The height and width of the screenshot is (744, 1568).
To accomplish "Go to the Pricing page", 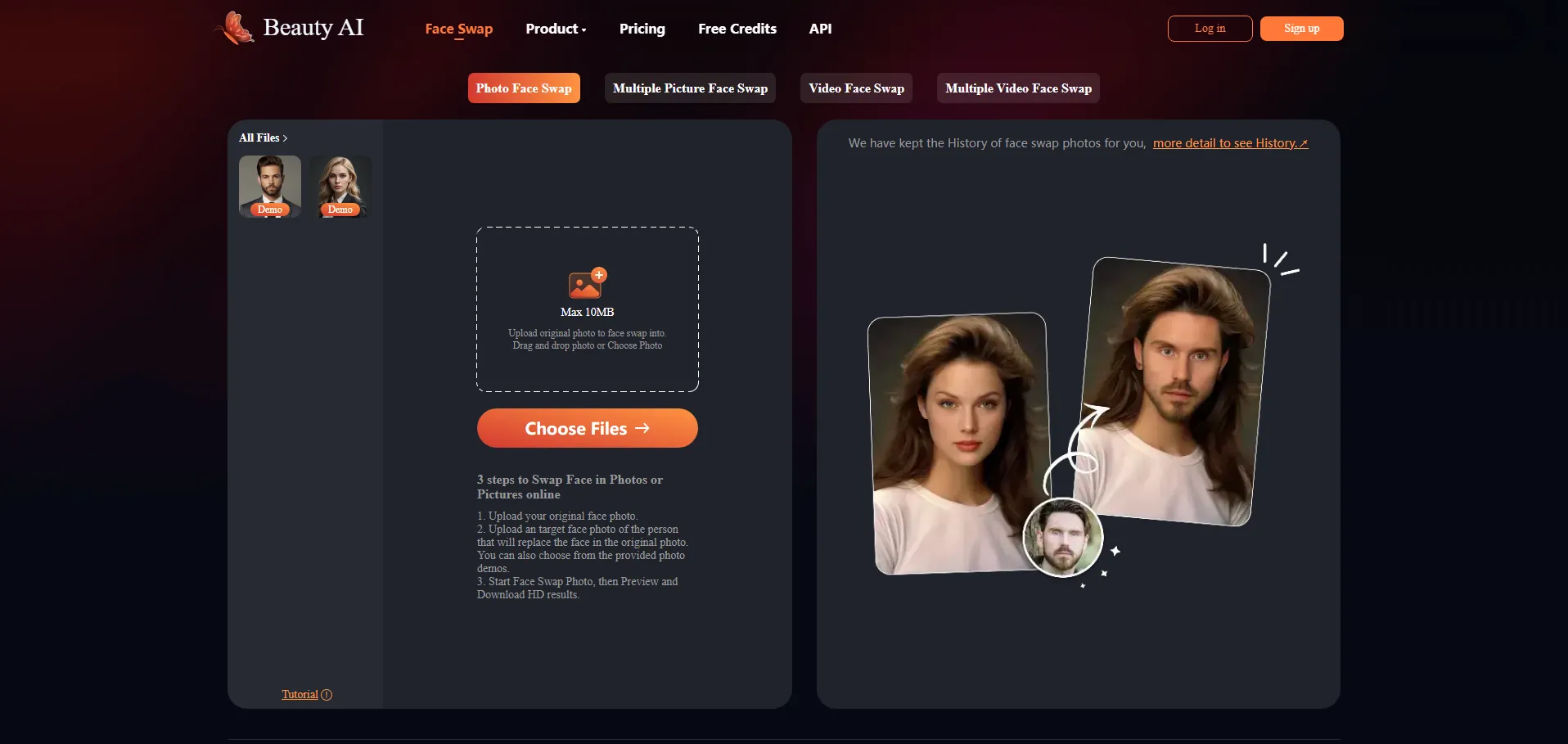I will (x=642, y=29).
